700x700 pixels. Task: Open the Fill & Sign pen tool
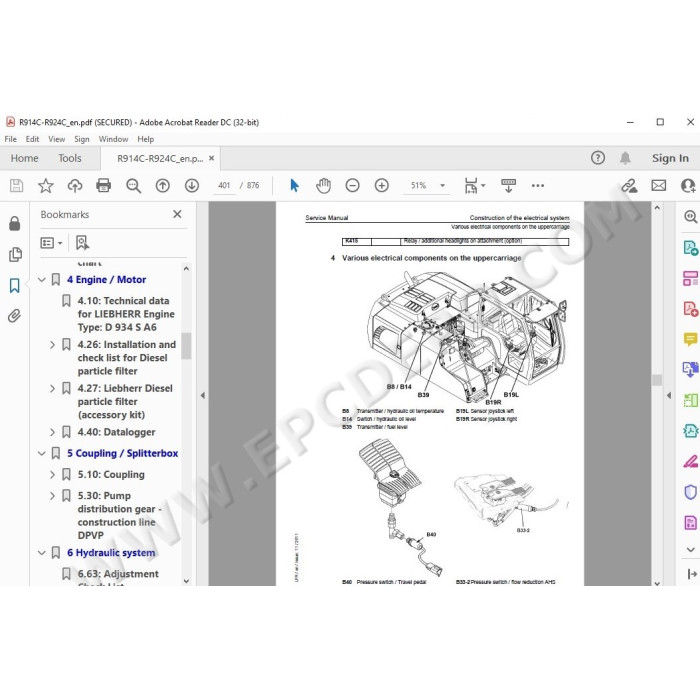690,461
